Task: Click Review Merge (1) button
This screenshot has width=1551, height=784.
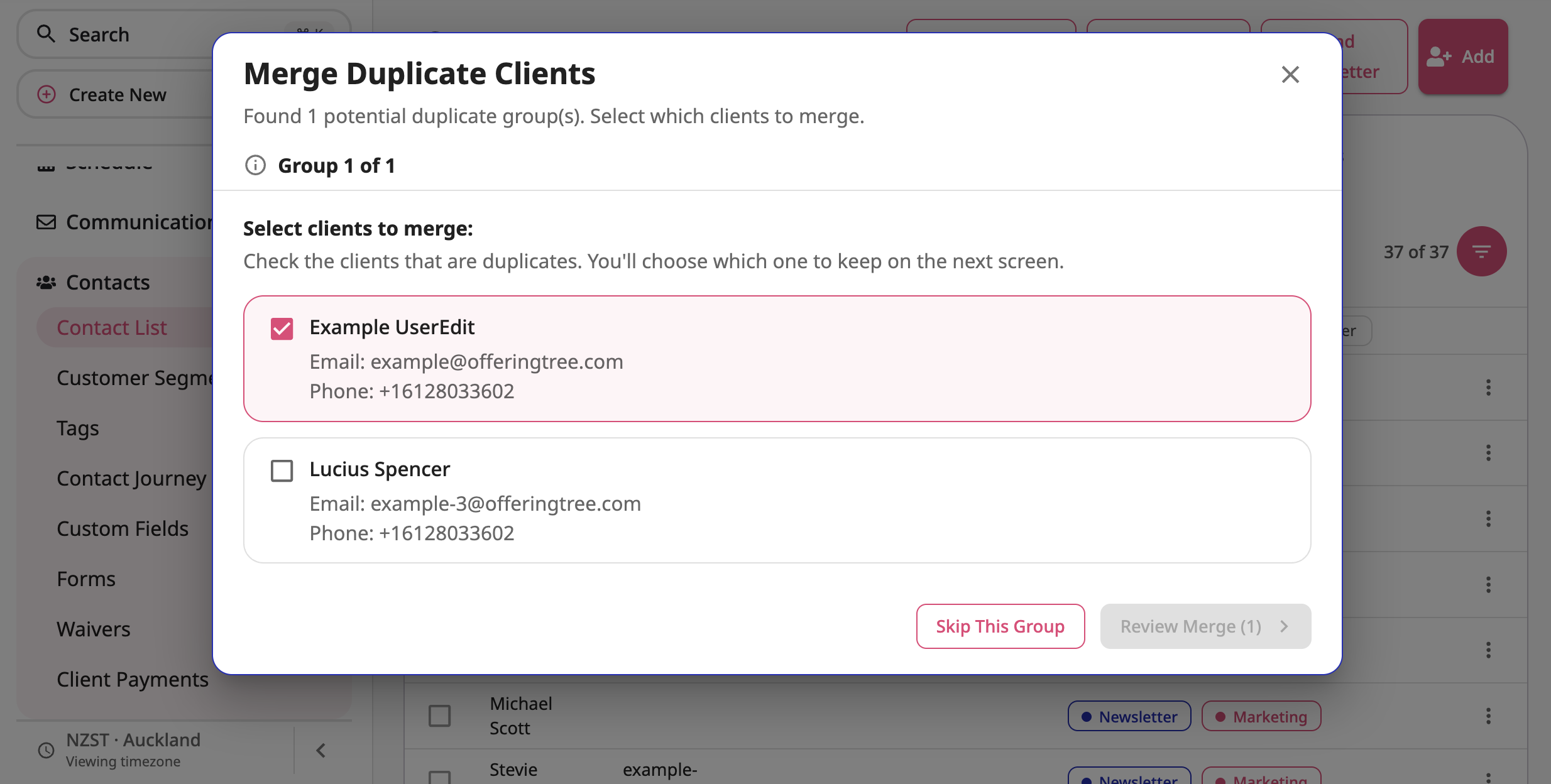Action: pyautogui.click(x=1205, y=626)
